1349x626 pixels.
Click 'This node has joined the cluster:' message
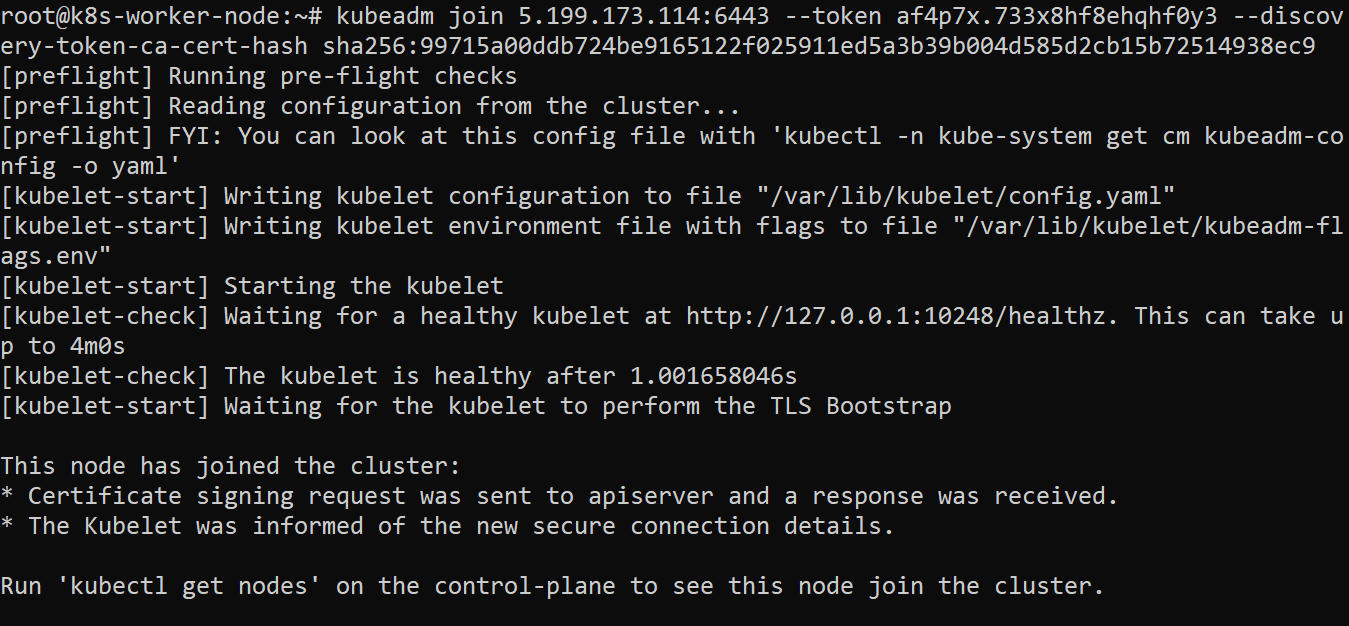pyautogui.click(x=231, y=465)
